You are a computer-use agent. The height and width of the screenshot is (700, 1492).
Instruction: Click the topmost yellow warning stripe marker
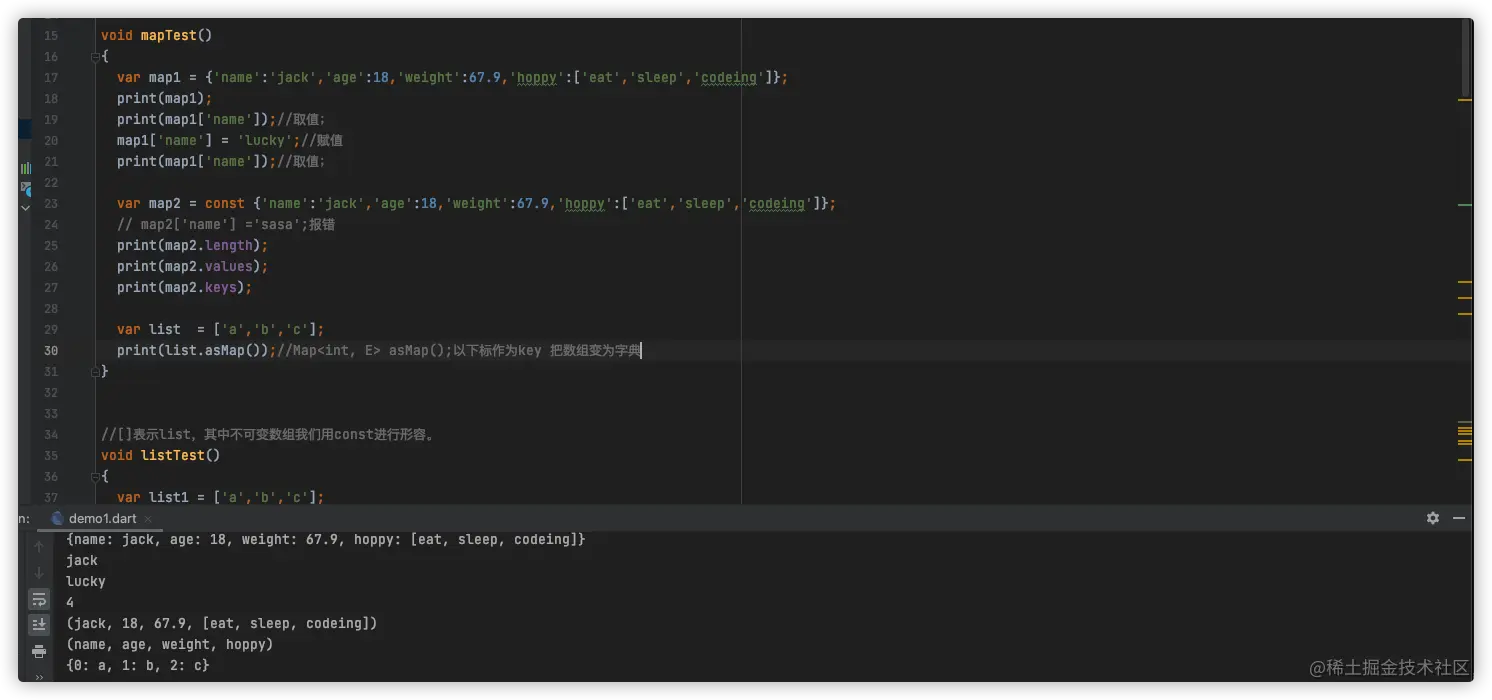click(x=1465, y=100)
